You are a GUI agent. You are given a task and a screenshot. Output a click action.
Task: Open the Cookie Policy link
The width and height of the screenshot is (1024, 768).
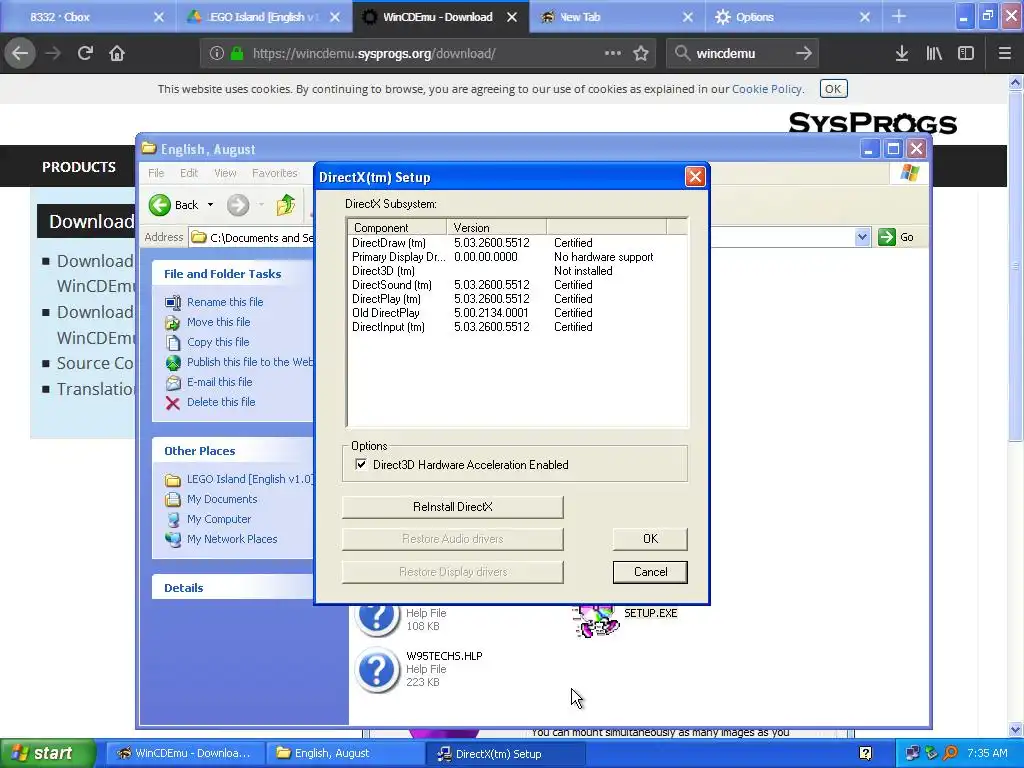click(x=767, y=89)
